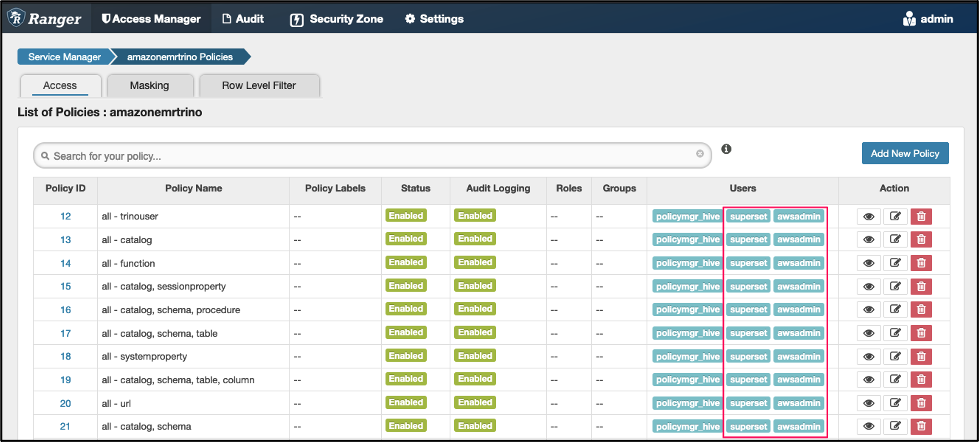
Task: Delete policy 16 catalog, schema, procedure
Action: 921,309
